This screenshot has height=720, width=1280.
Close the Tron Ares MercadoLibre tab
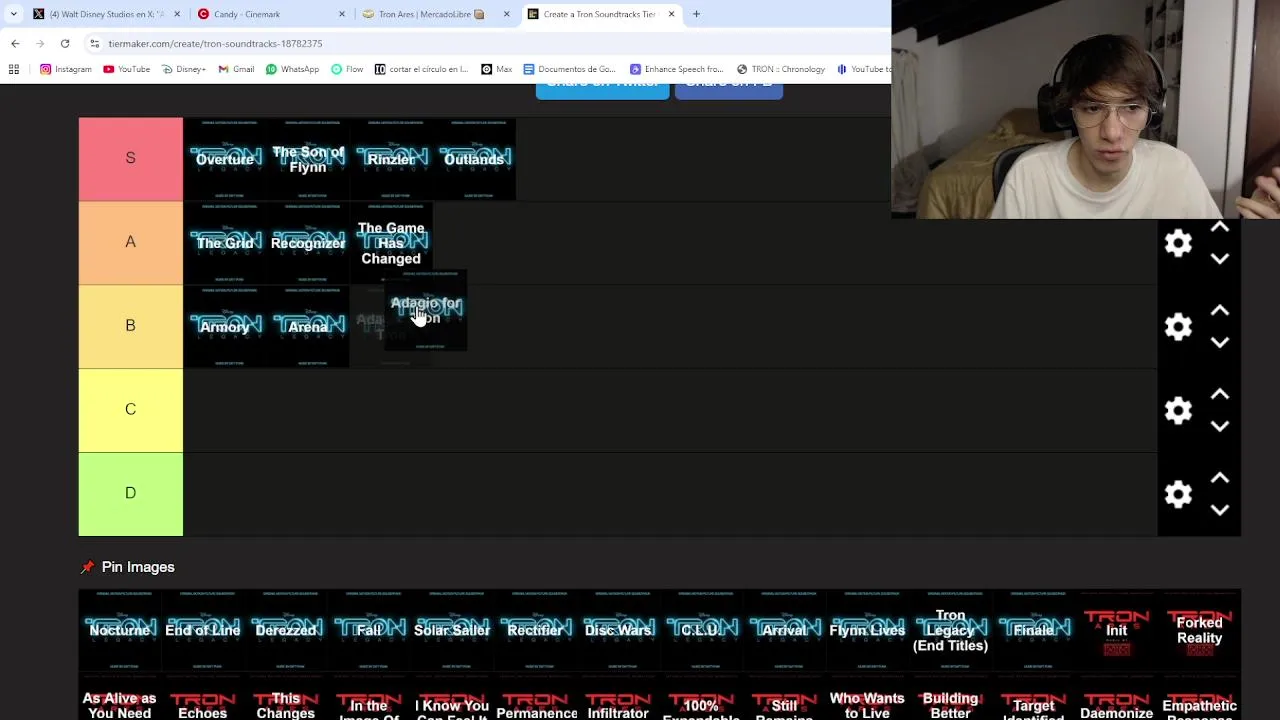(x=506, y=14)
